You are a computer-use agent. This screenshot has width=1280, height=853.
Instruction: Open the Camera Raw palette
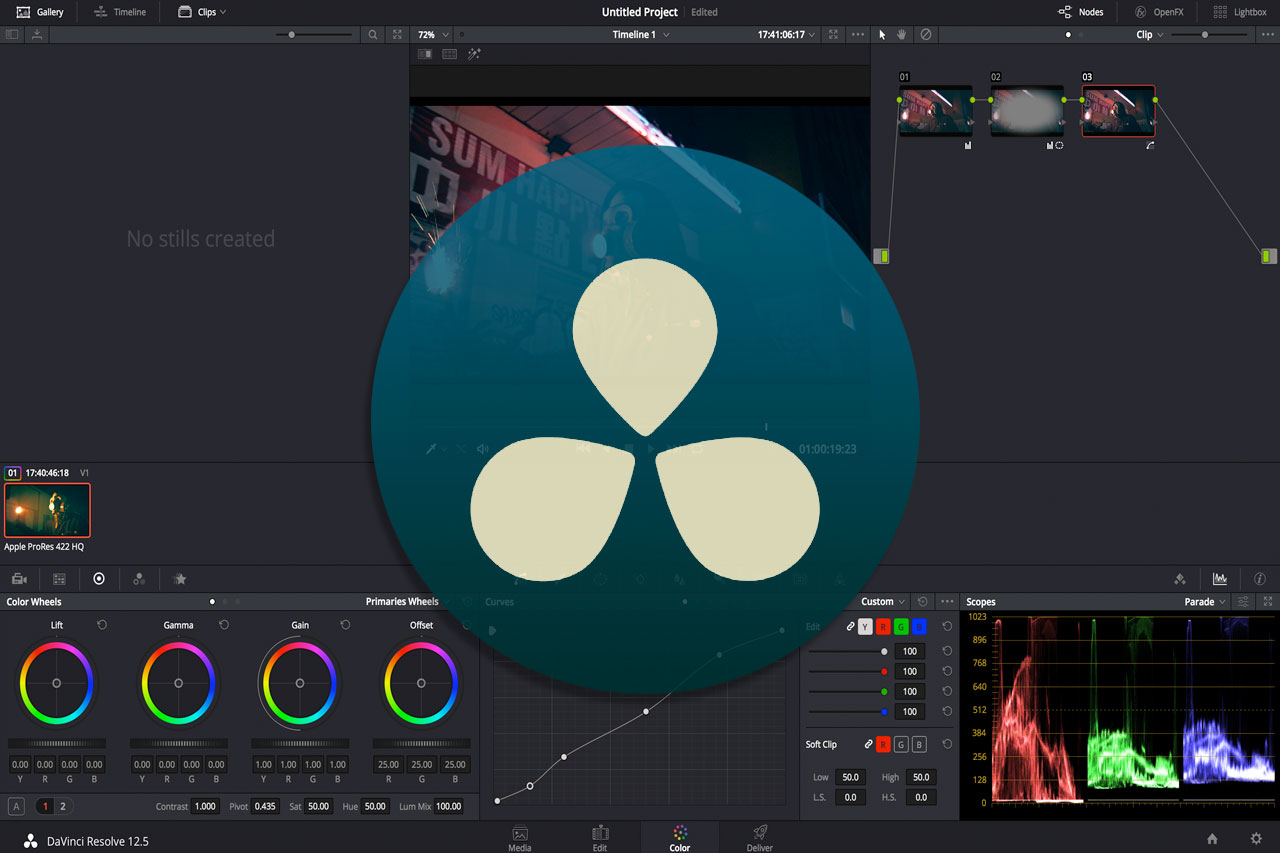[x=19, y=578]
